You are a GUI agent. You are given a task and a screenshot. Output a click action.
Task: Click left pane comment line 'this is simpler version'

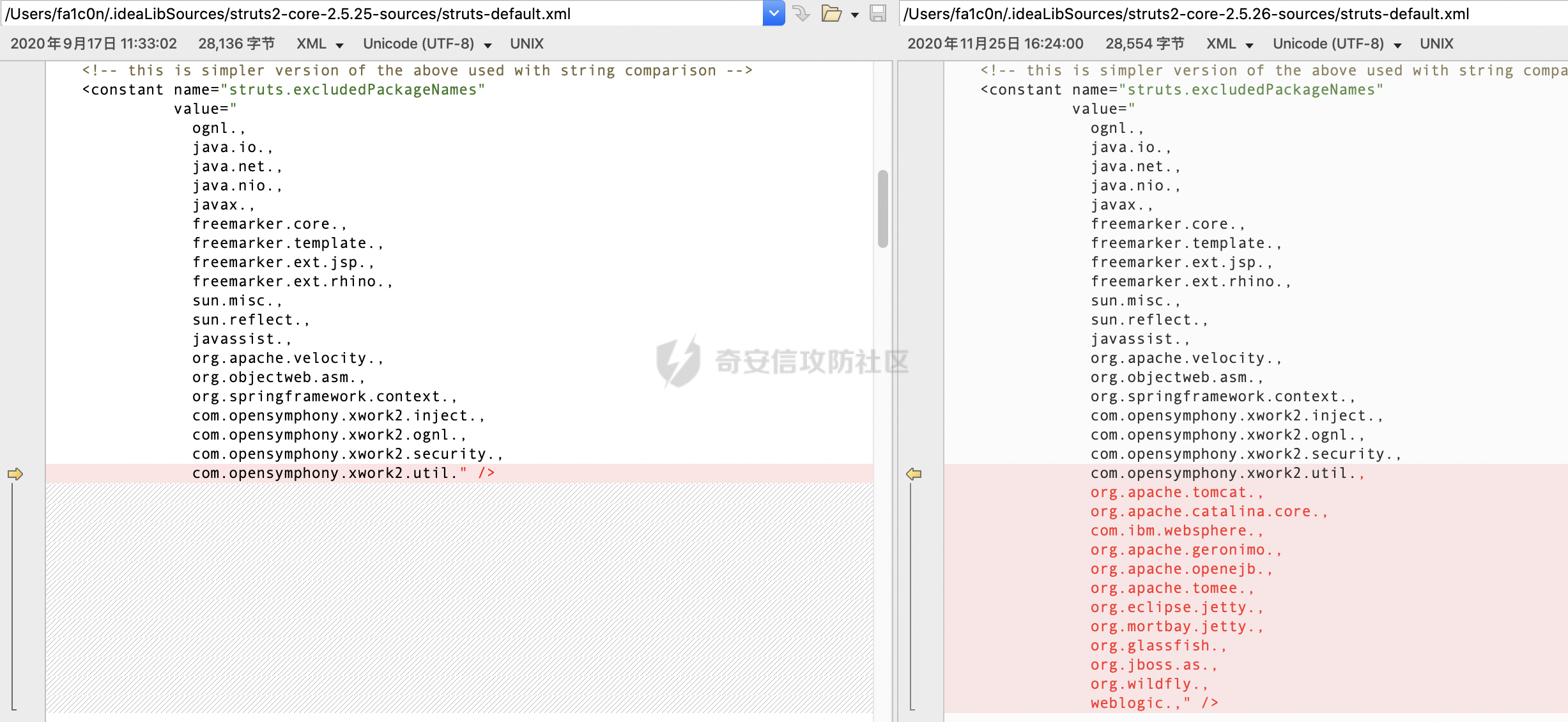pyautogui.click(x=418, y=71)
